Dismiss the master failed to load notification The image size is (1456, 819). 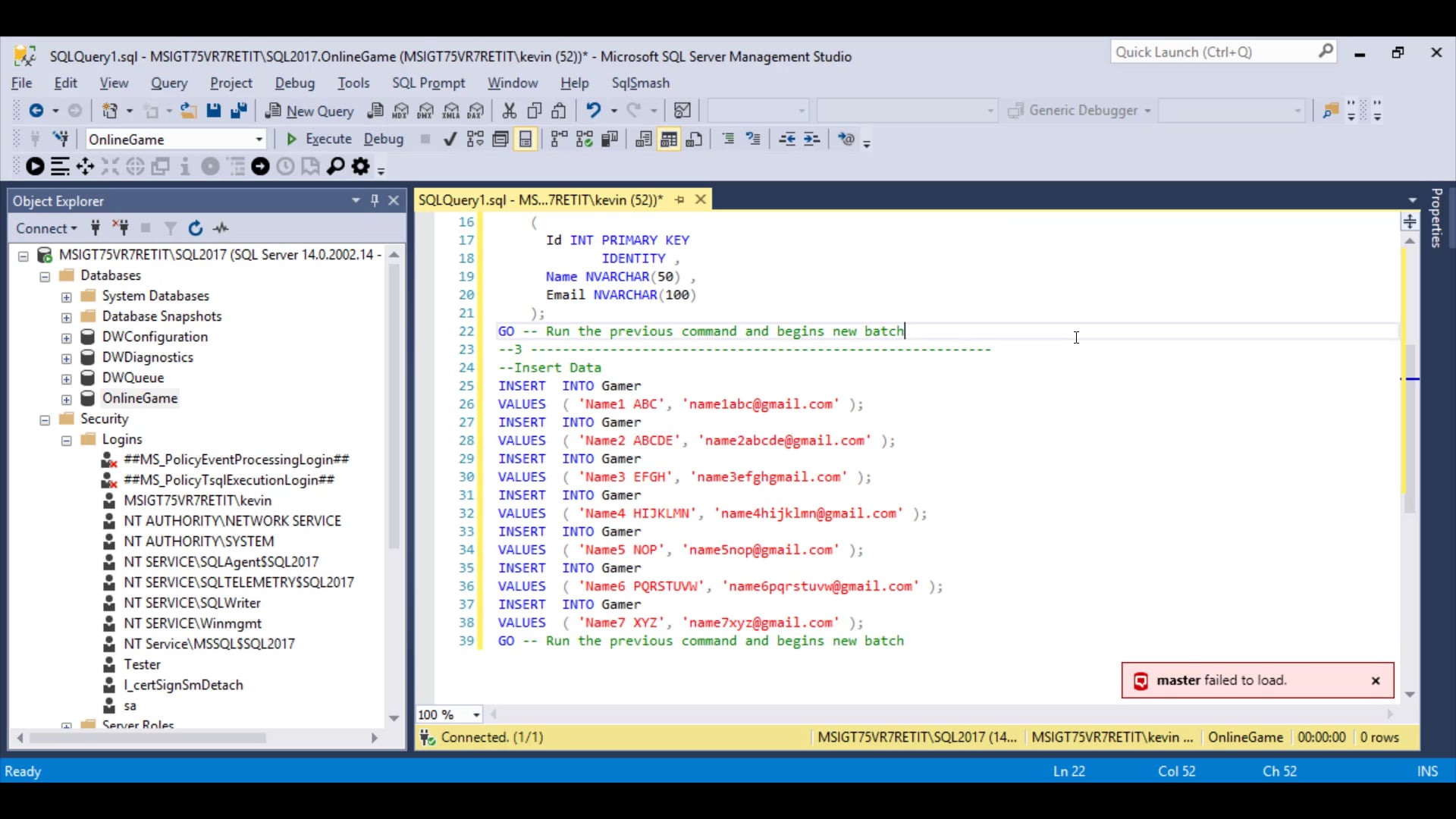pyautogui.click(x=1376, y=680)
